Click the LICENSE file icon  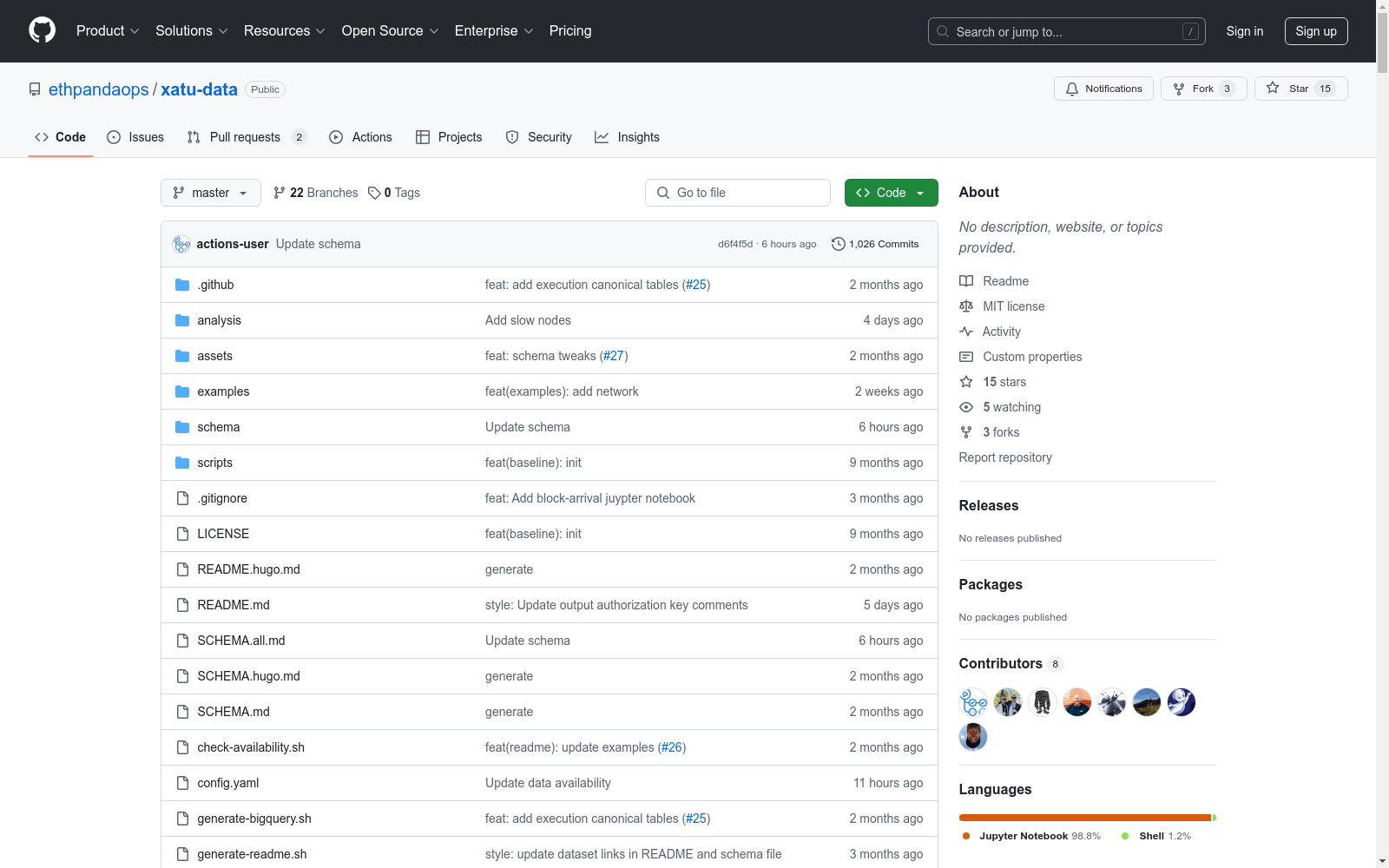pyautogui.click(x=182, y=534)
